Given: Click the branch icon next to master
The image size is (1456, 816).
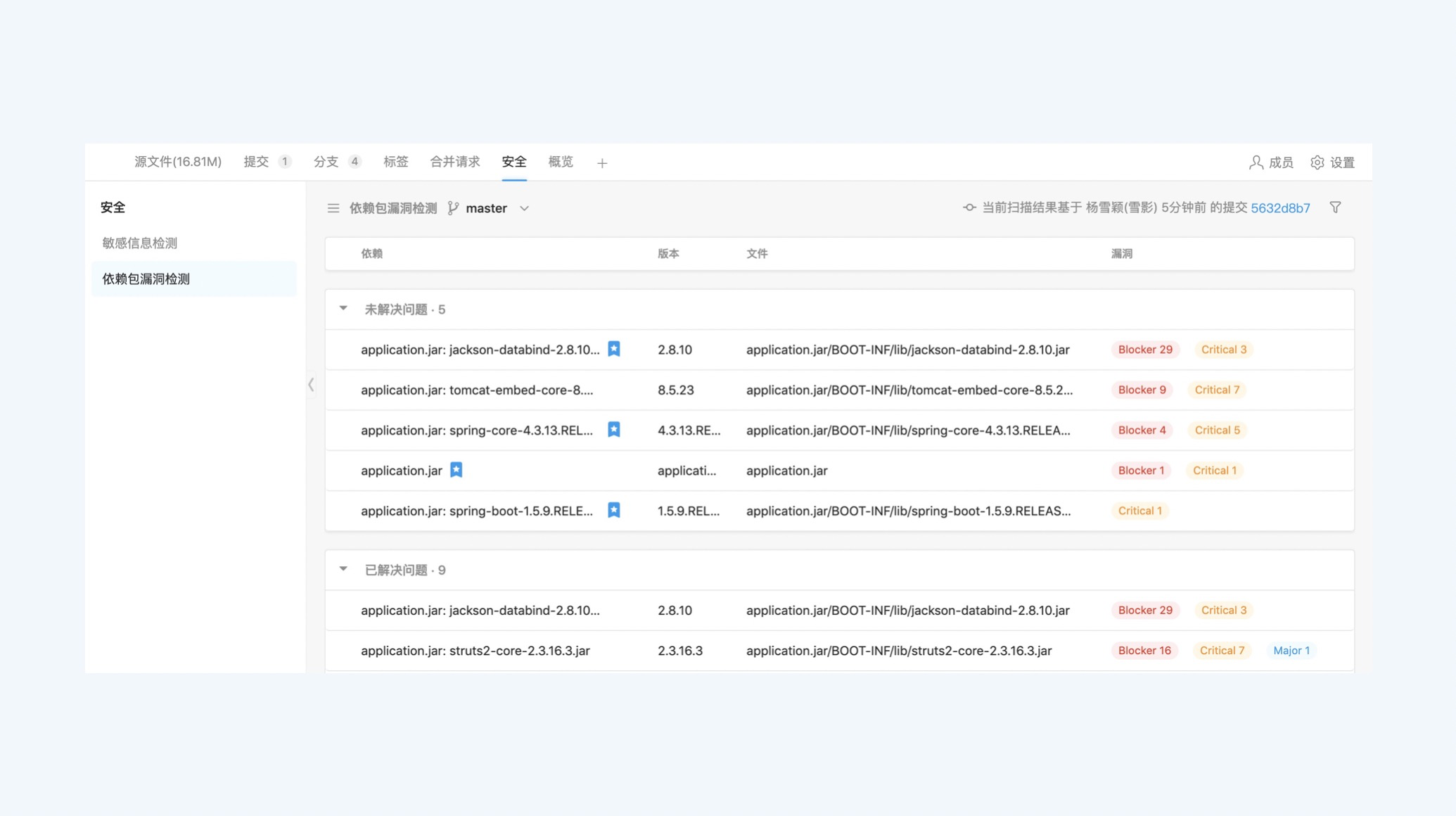Looking at the screenshot, I should coord(453,208).
